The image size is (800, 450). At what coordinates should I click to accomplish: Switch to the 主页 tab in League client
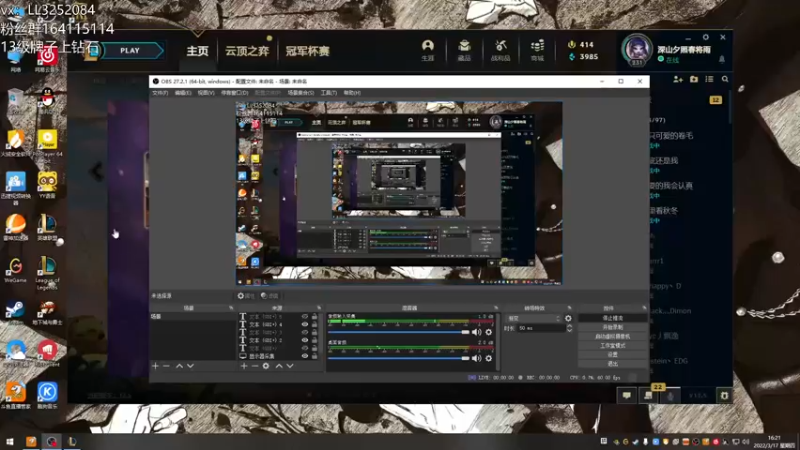pyautogui.click(x=197, y=51)
